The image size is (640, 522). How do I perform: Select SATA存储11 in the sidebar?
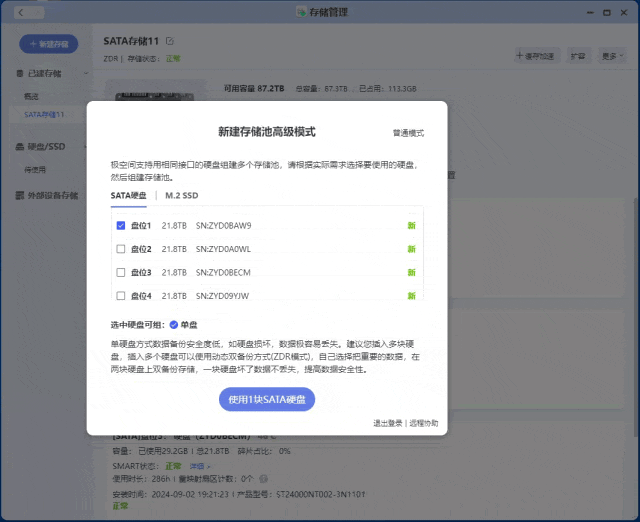coord(44,115)
